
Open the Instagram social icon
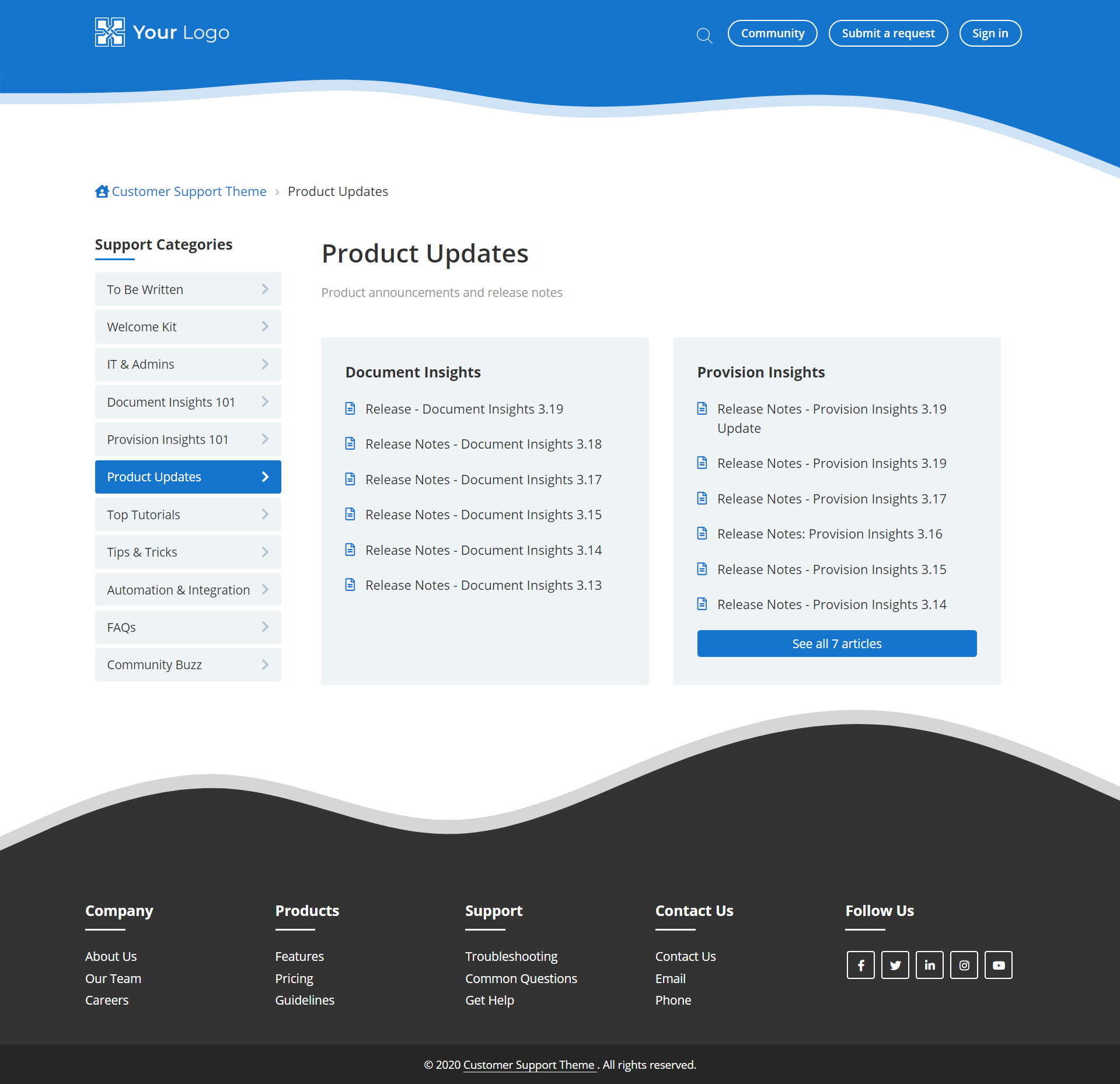[964, 965]
